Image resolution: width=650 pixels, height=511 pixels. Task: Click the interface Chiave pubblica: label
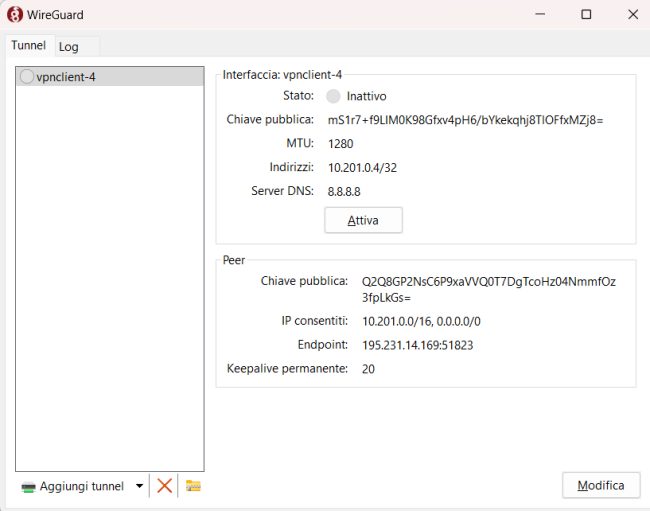point(270,120)
